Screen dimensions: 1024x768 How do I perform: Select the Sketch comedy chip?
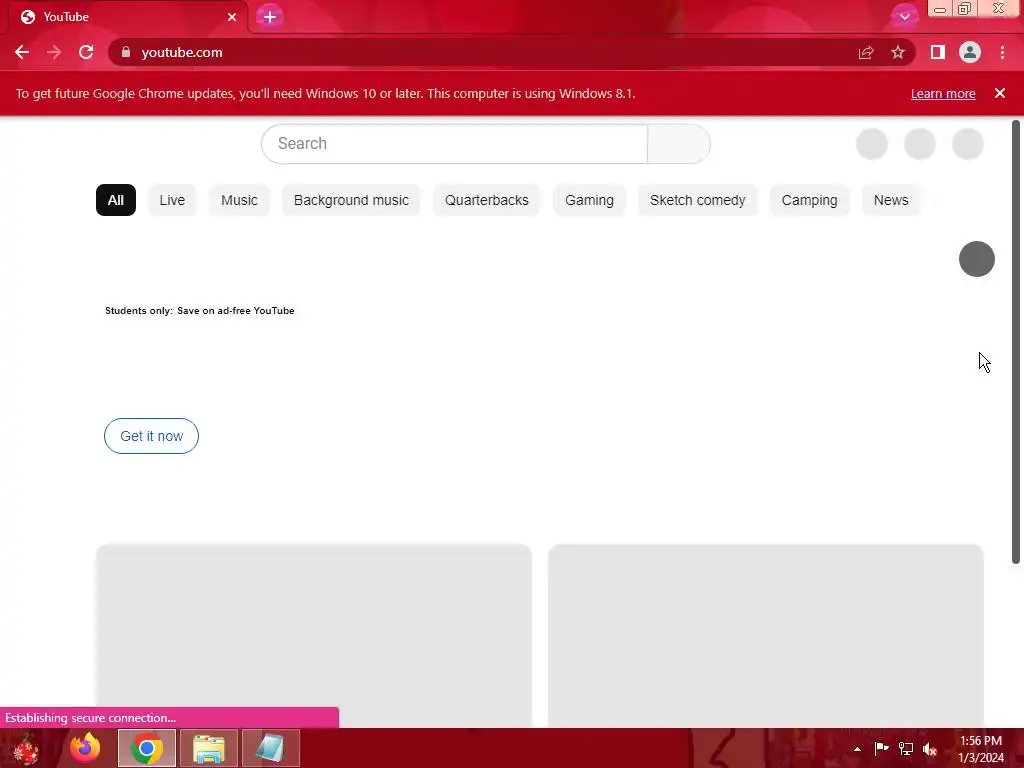[697, 200]
